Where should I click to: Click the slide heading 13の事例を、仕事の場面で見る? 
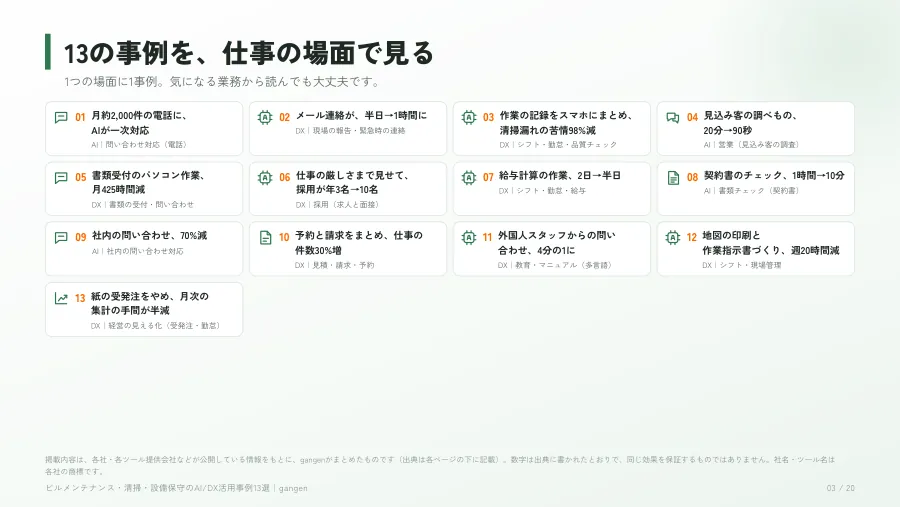click(x=248, y=53)
